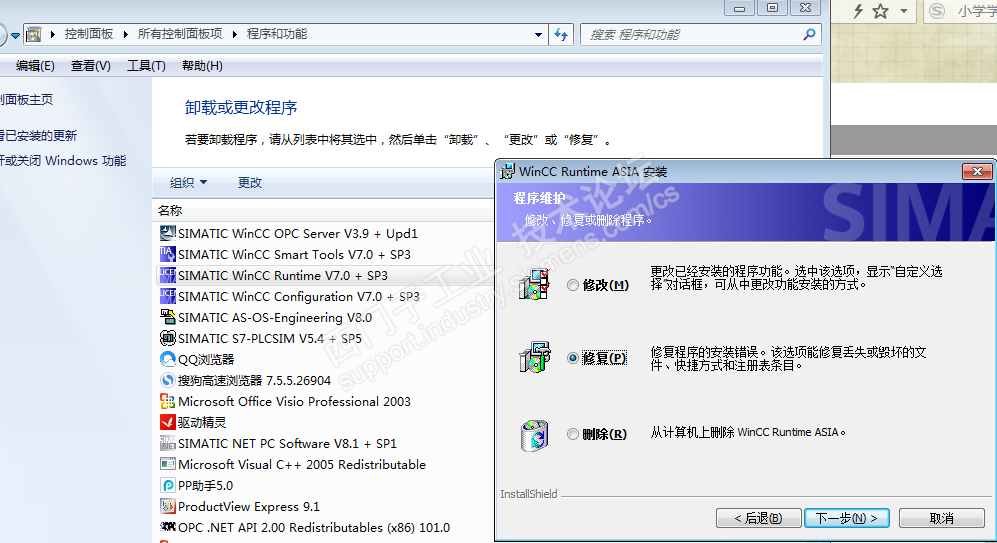This screenshot has height=543, width=997.
Task: Click the ProductView Express icon
Action: click(167, 506)
